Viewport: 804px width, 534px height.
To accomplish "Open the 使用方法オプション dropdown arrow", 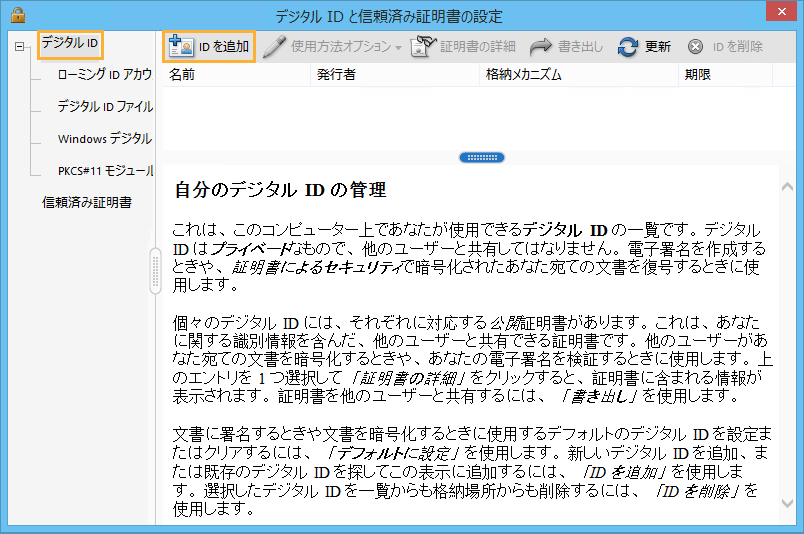I will pos(398,48).
